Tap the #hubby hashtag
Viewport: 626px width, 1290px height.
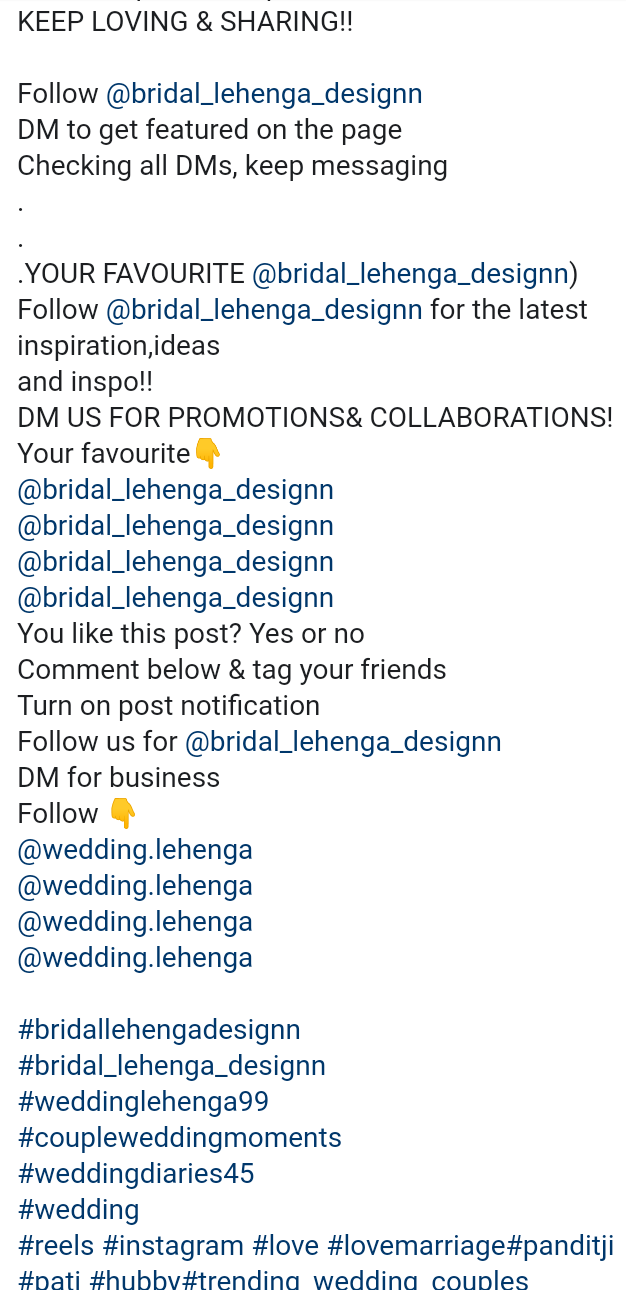click(x=134, y=1280)
